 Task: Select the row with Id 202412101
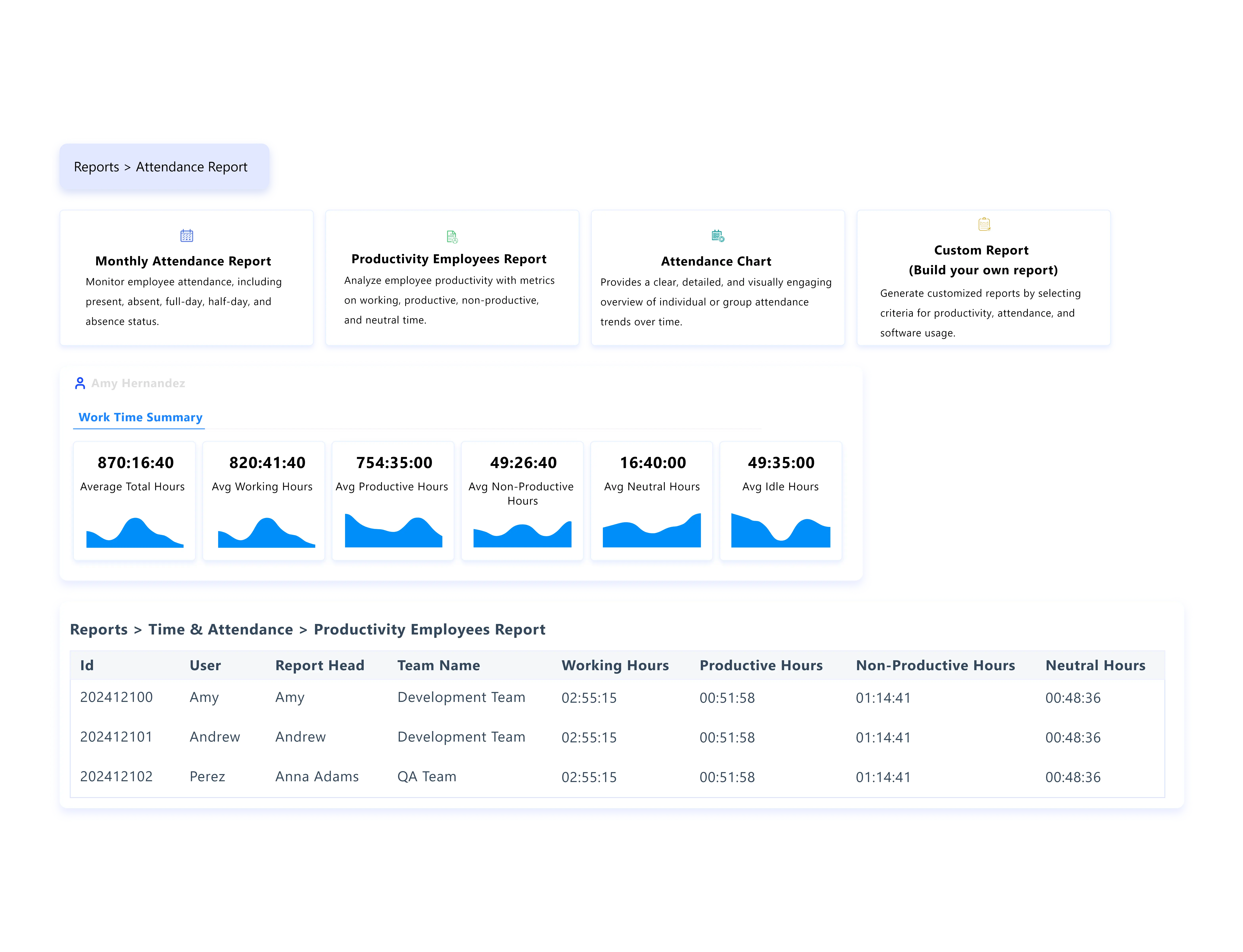click(x=116, y=737)
